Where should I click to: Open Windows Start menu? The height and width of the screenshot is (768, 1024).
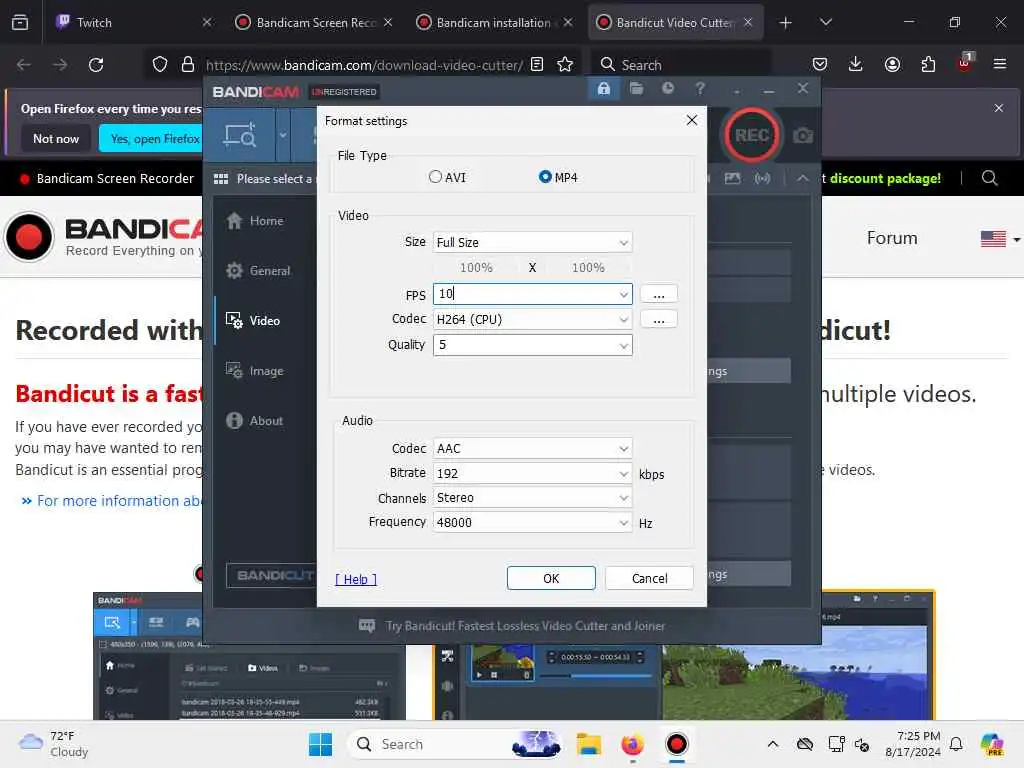click(x=320, y=744)
